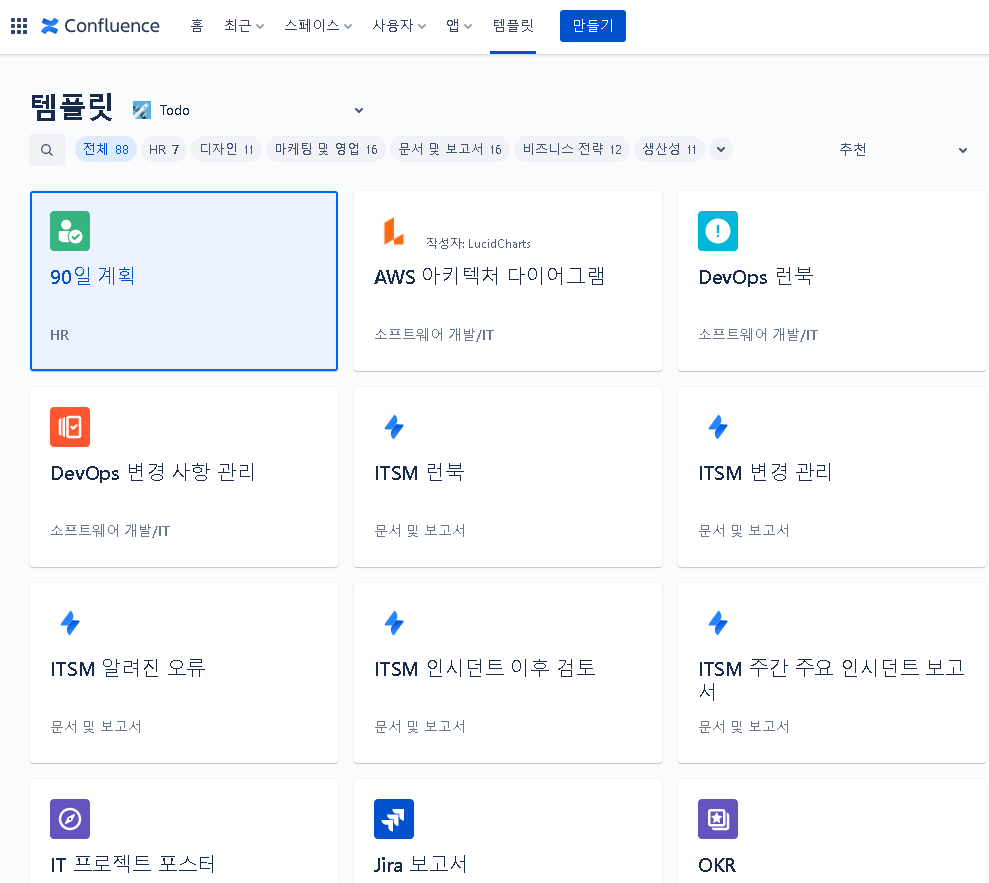Open the IT 프로젝트 포스터 template
989x883 pixels.
point(133,865)
